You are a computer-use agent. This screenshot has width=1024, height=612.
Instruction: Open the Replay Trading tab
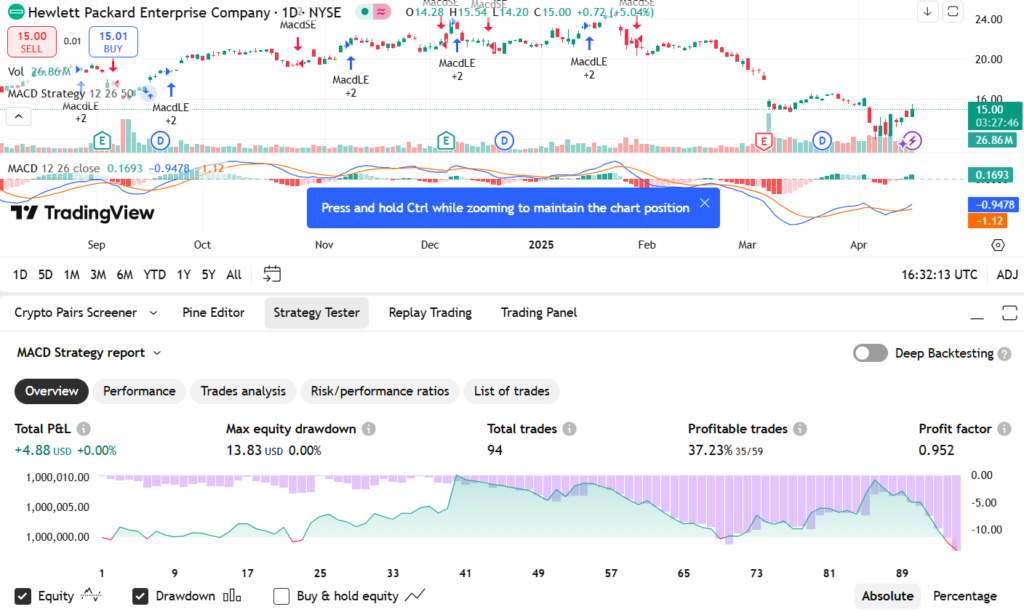click(430, 313)
